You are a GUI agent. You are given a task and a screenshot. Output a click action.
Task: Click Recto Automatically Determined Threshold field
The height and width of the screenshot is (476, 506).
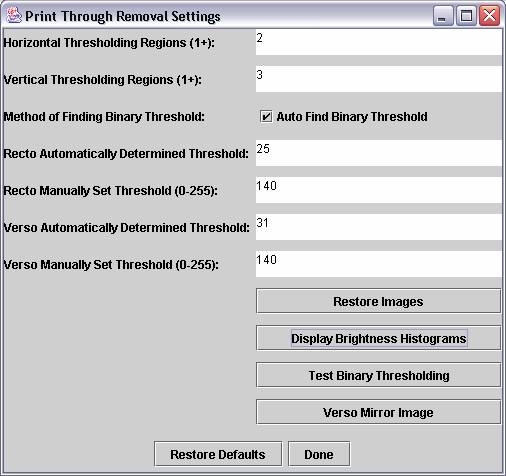(379, 153)
